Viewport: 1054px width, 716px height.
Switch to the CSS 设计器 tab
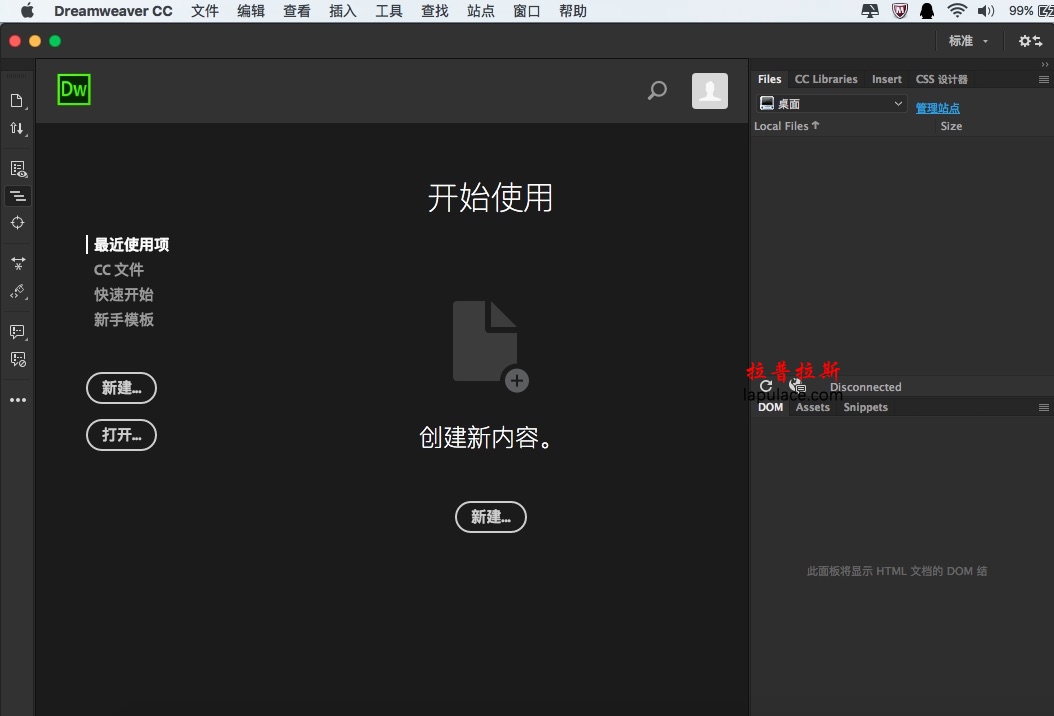[941, 79]
